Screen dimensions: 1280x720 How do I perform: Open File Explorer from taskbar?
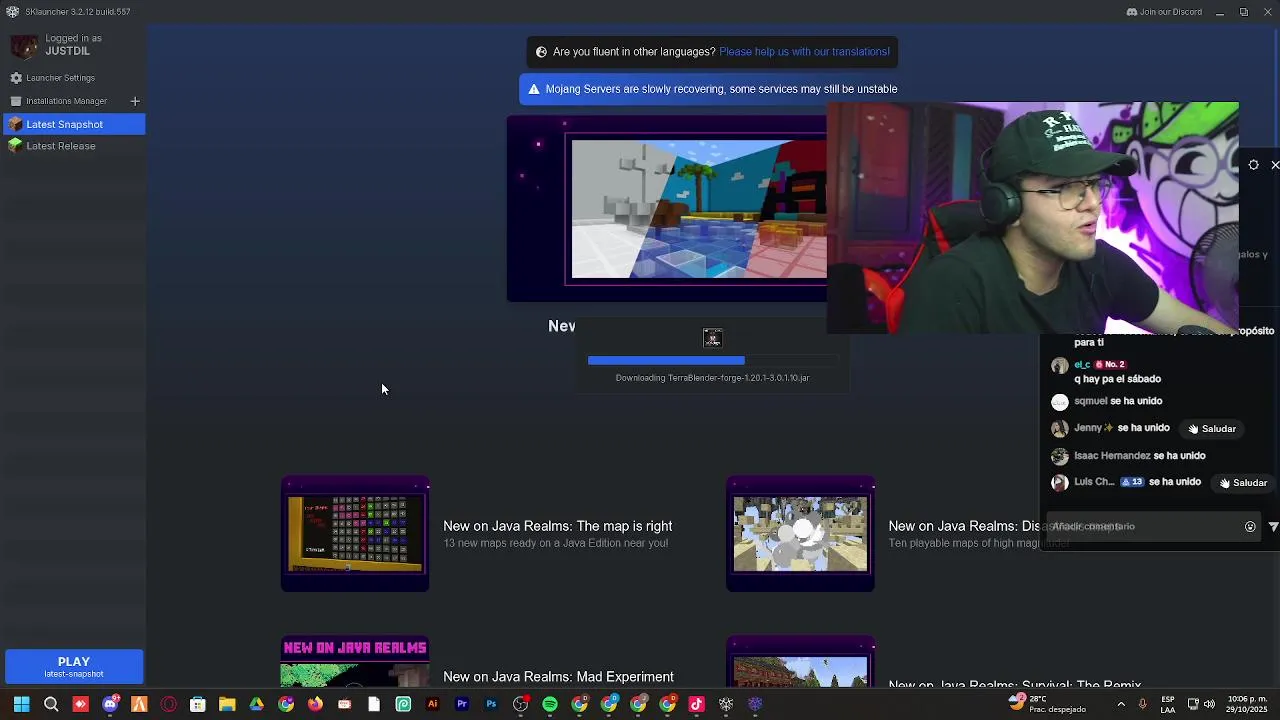pos(227,704)
